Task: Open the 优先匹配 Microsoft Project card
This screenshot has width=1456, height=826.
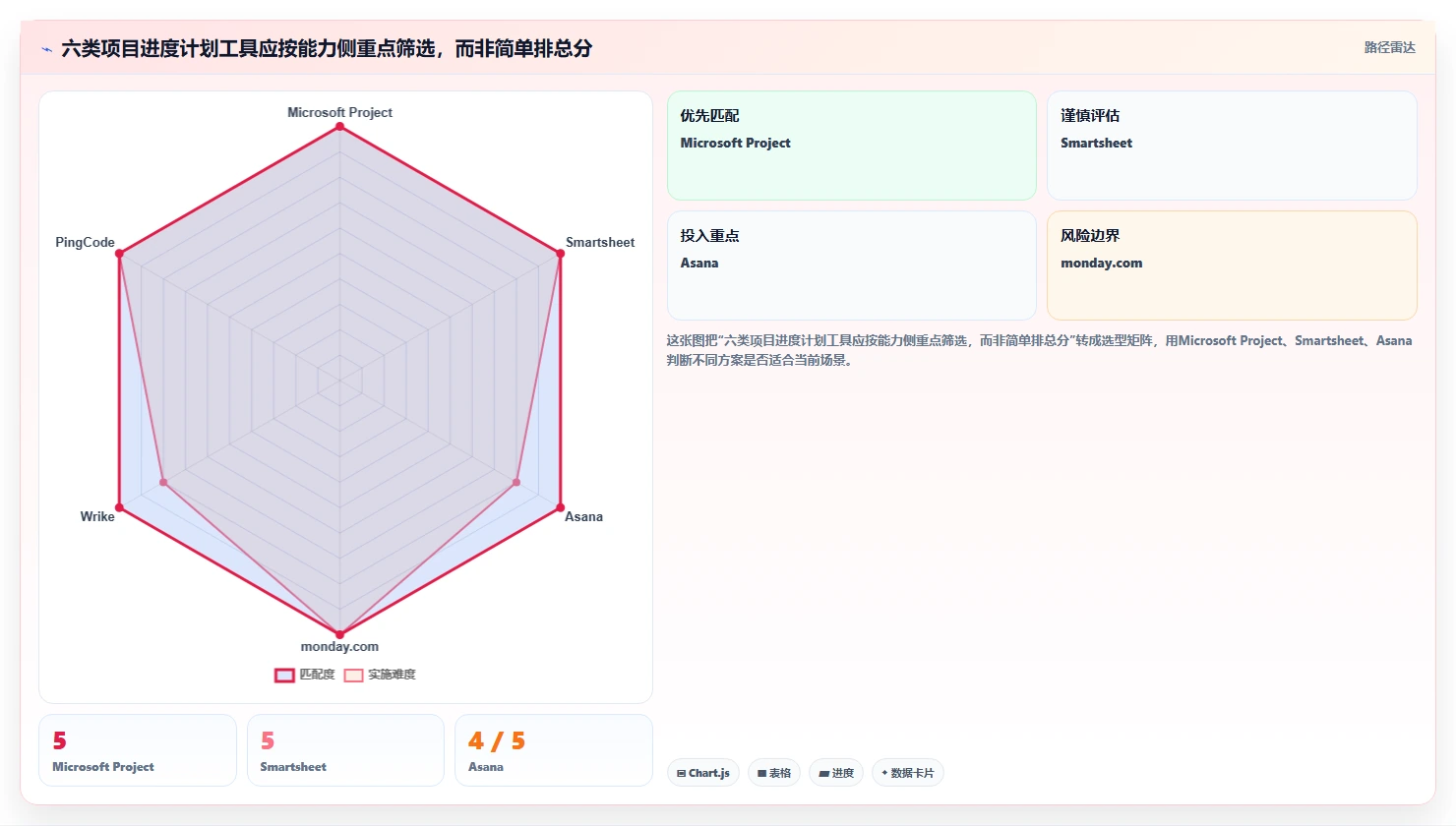Action: [852, 146]
